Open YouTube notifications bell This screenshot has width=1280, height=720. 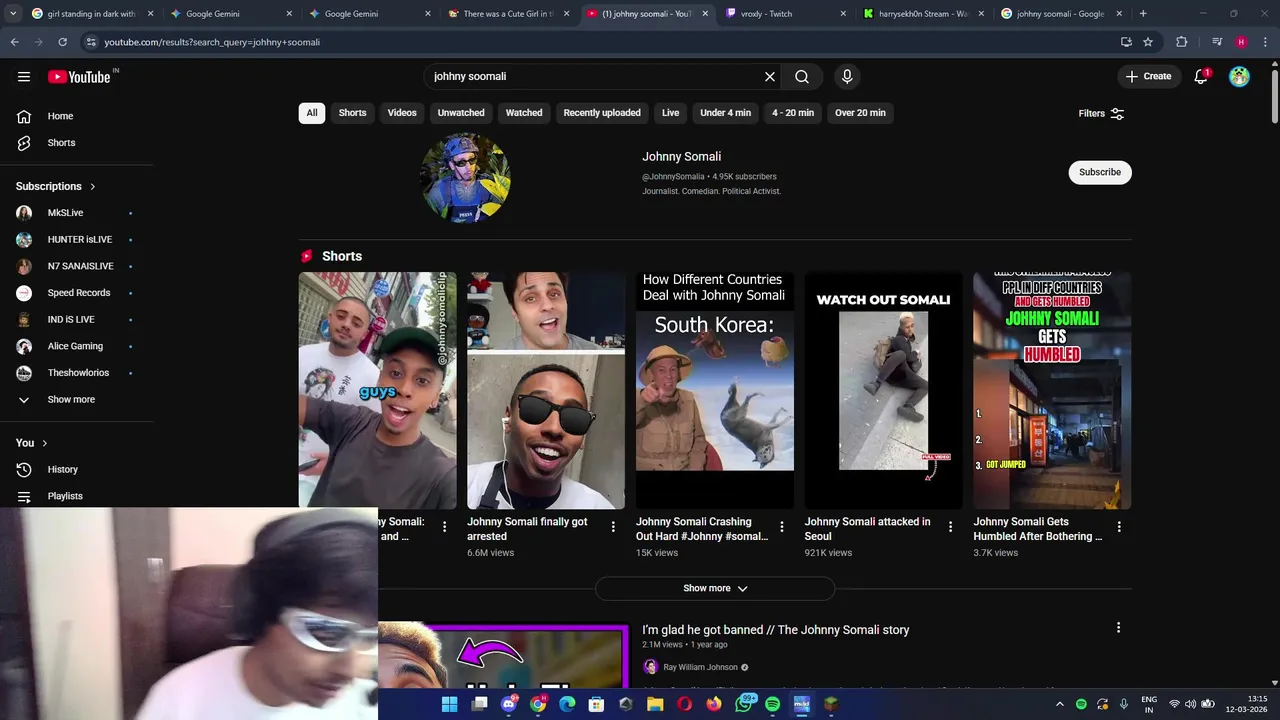tap(1201, 77)
